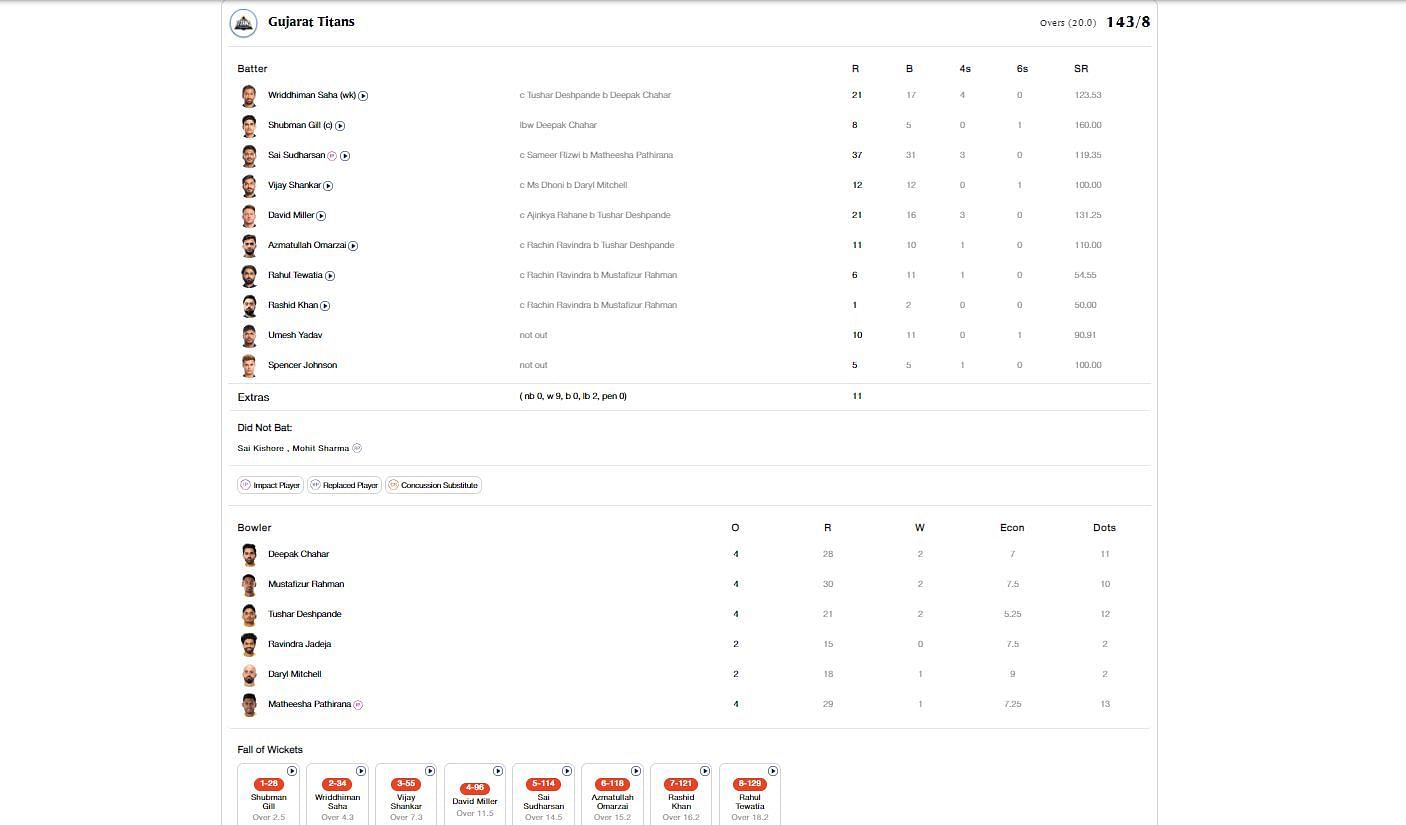Click play icon beside Rashid Khan
Image resolution: width=1406 pixels, height=825 pixels.
point(325,306)
